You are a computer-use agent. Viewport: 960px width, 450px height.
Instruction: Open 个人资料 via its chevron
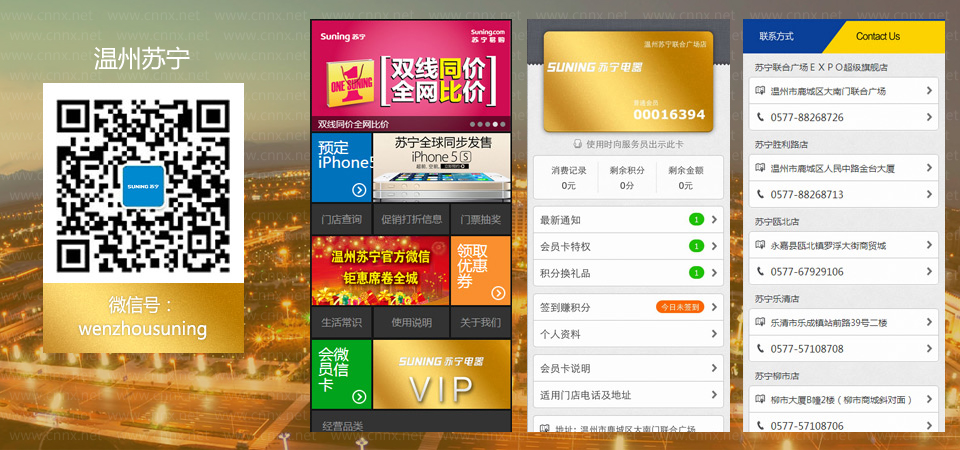(x=714, y=334)
